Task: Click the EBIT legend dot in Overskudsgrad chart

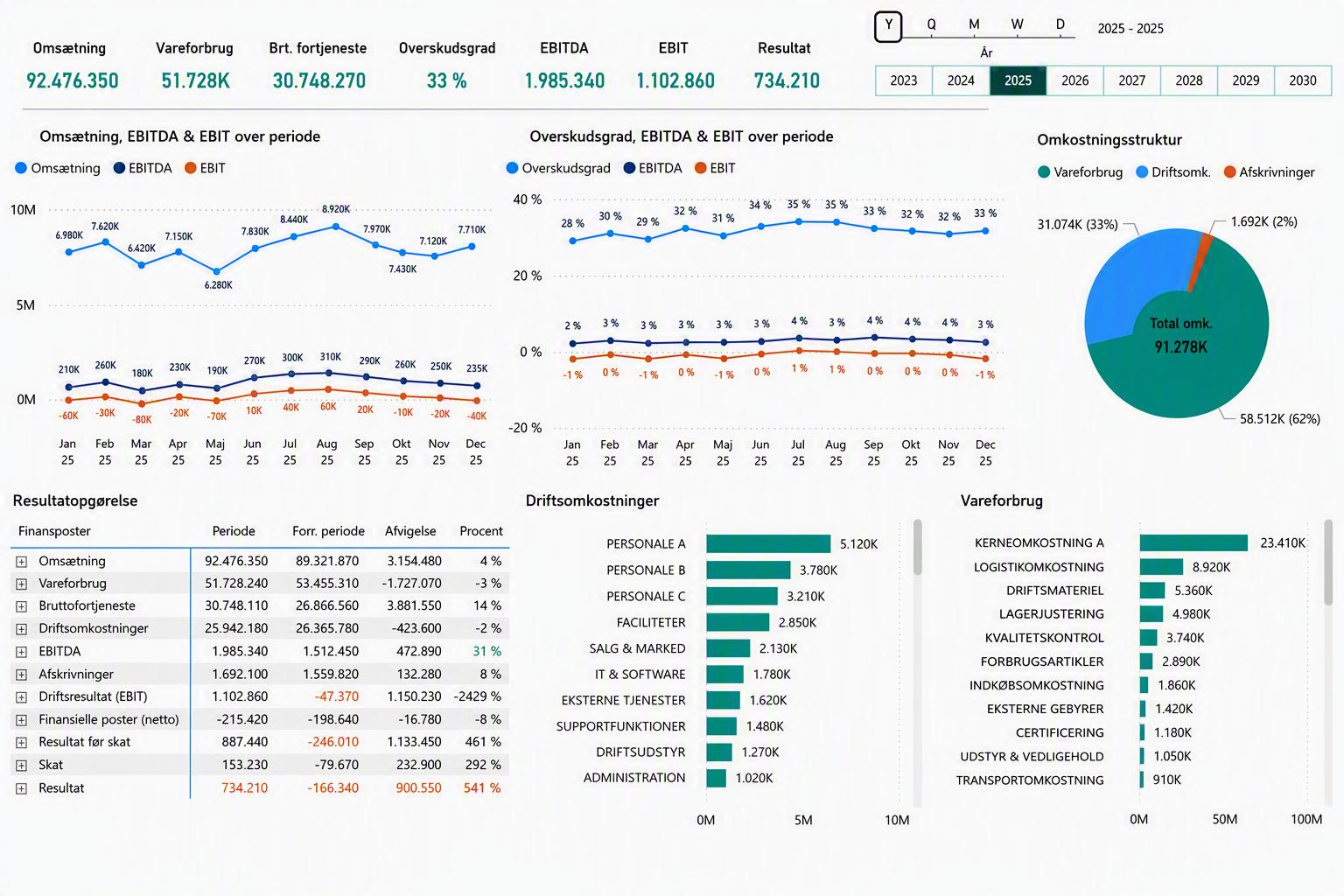Action: click(x=700, y=168)
